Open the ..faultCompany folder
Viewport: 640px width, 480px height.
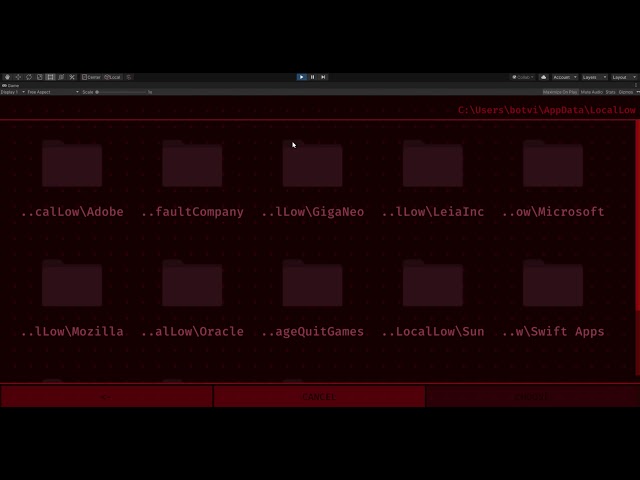point(192,163)
